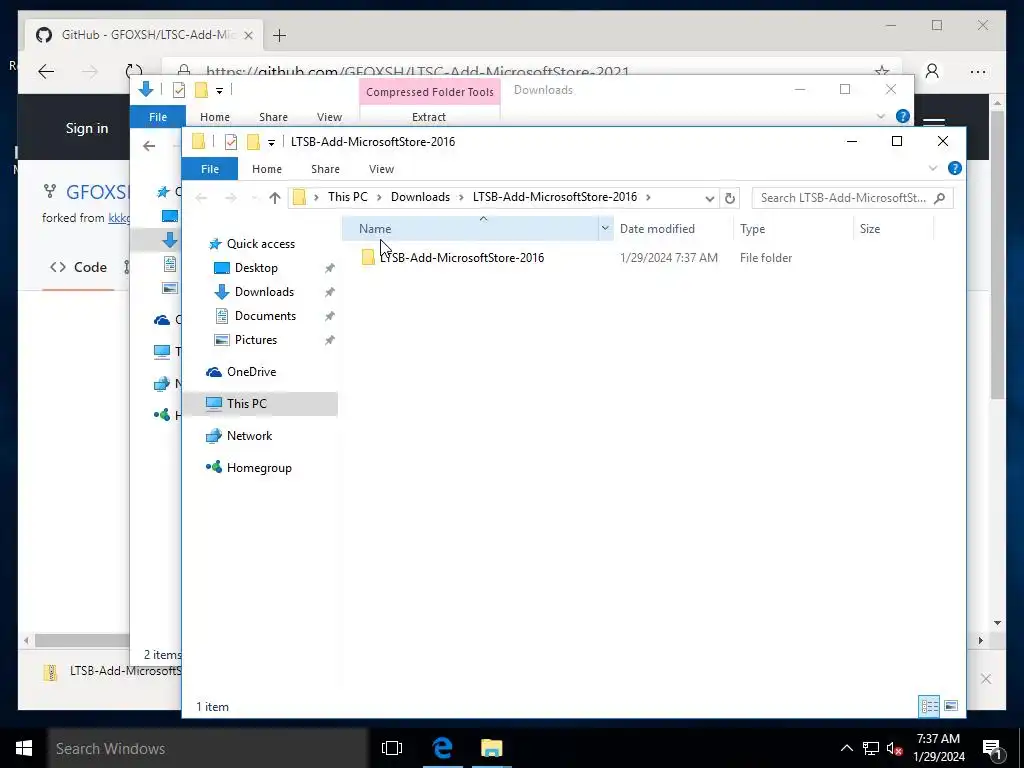Switch to Edge from the taskbar
Viewport: 1024px width, 768px height.
coord(442,748)
